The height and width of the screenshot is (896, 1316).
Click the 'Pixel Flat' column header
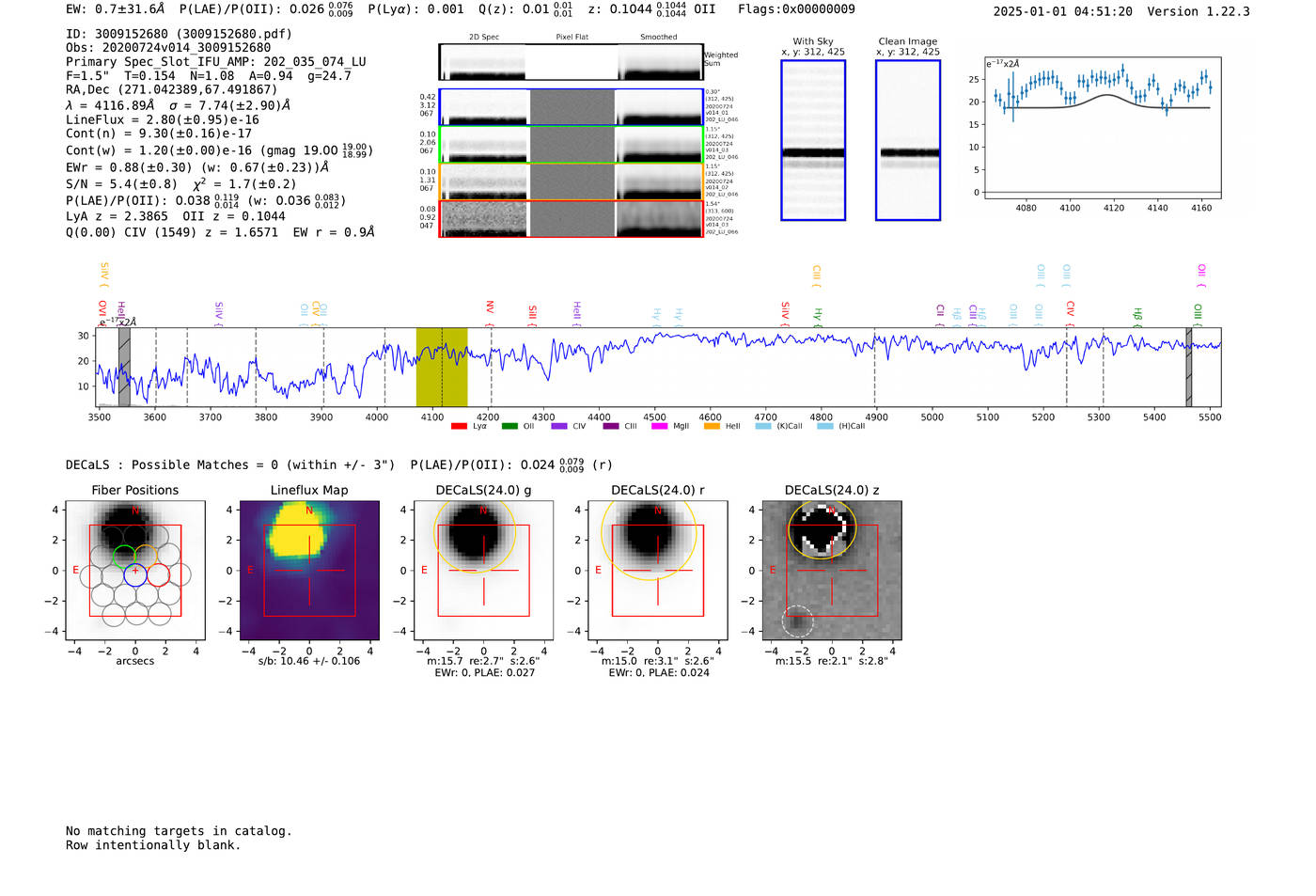[x=572, y=38]
